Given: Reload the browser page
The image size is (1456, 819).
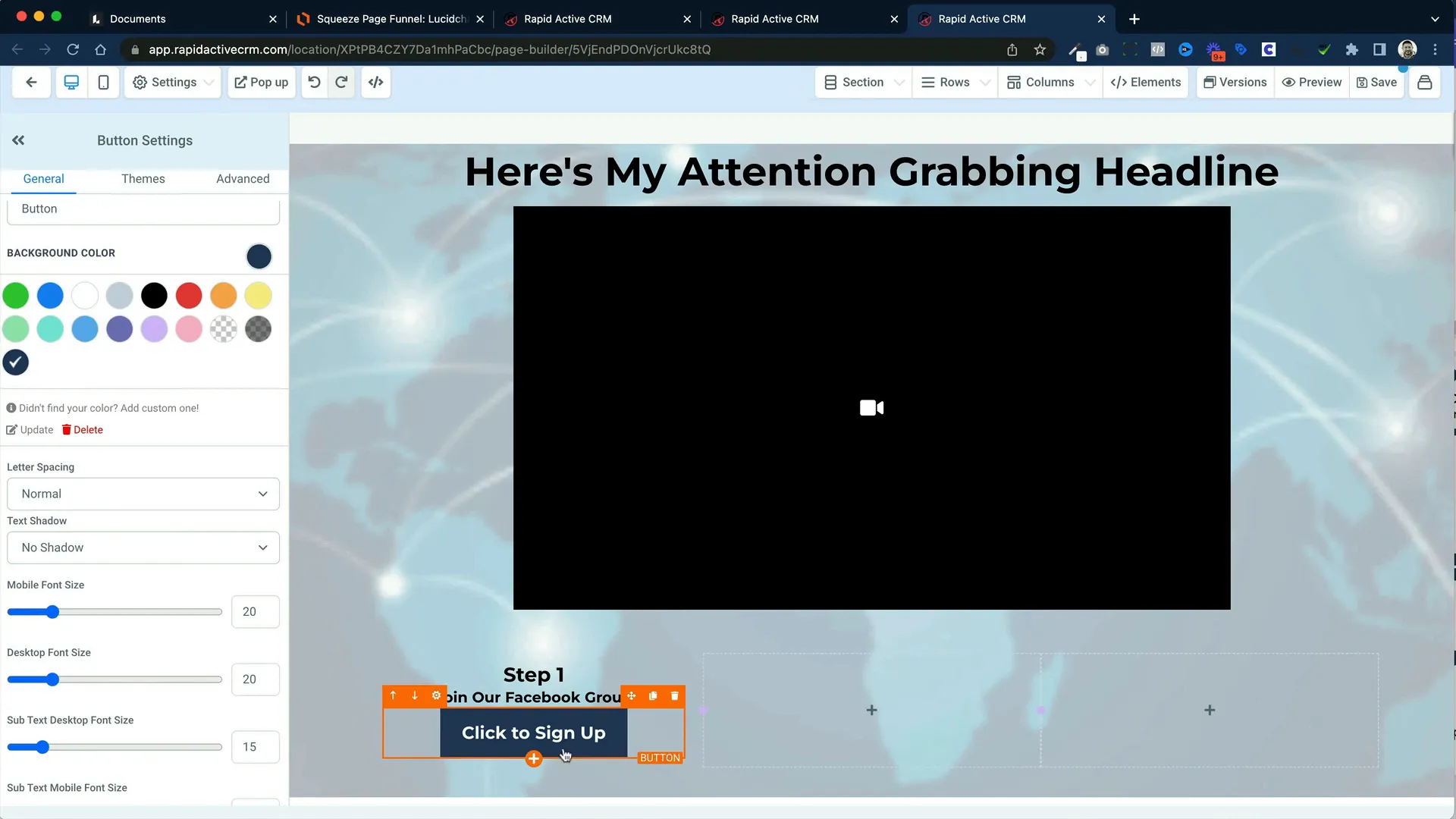Looking at the screenshot, I should tap(73, 49).
